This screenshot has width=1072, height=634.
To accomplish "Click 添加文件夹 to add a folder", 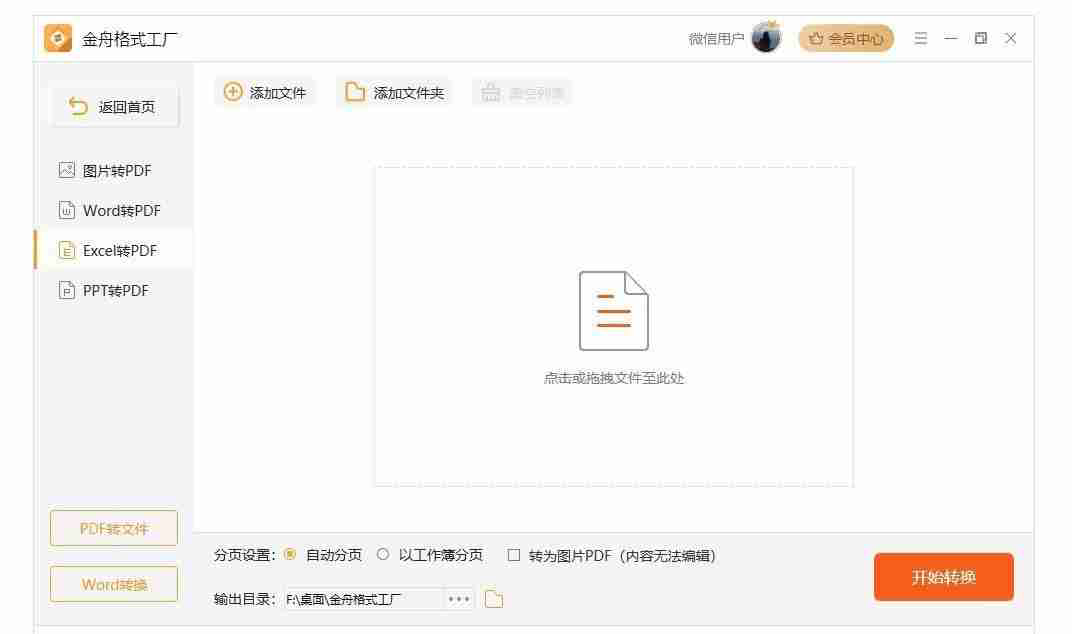I will click(x=394, y=92).
